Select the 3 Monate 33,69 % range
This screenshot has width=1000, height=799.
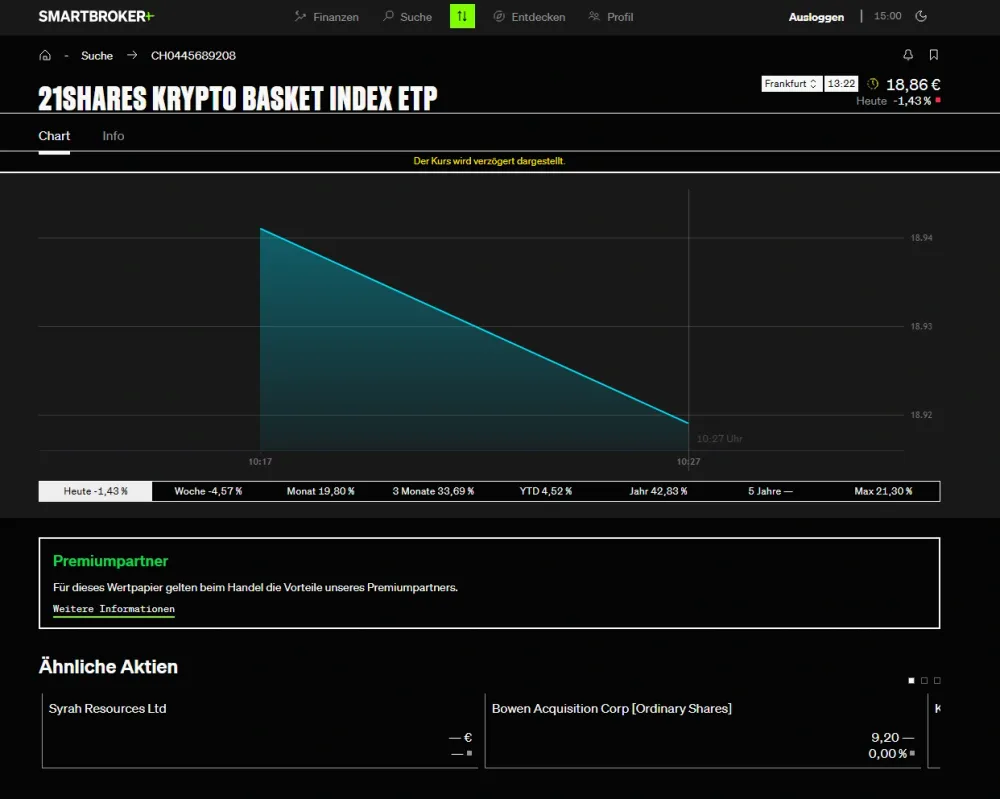point(433,491)
